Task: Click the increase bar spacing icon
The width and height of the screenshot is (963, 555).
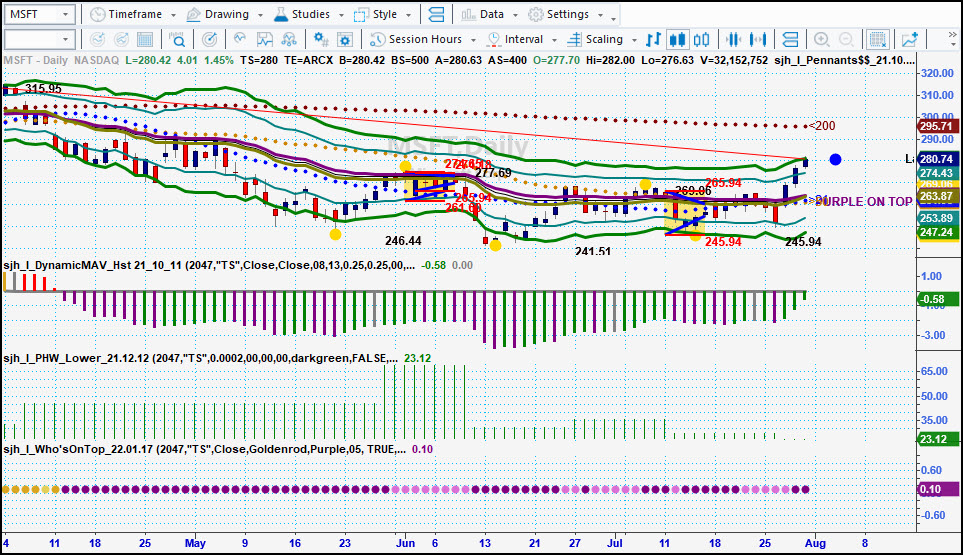Action: pos(758,39)
